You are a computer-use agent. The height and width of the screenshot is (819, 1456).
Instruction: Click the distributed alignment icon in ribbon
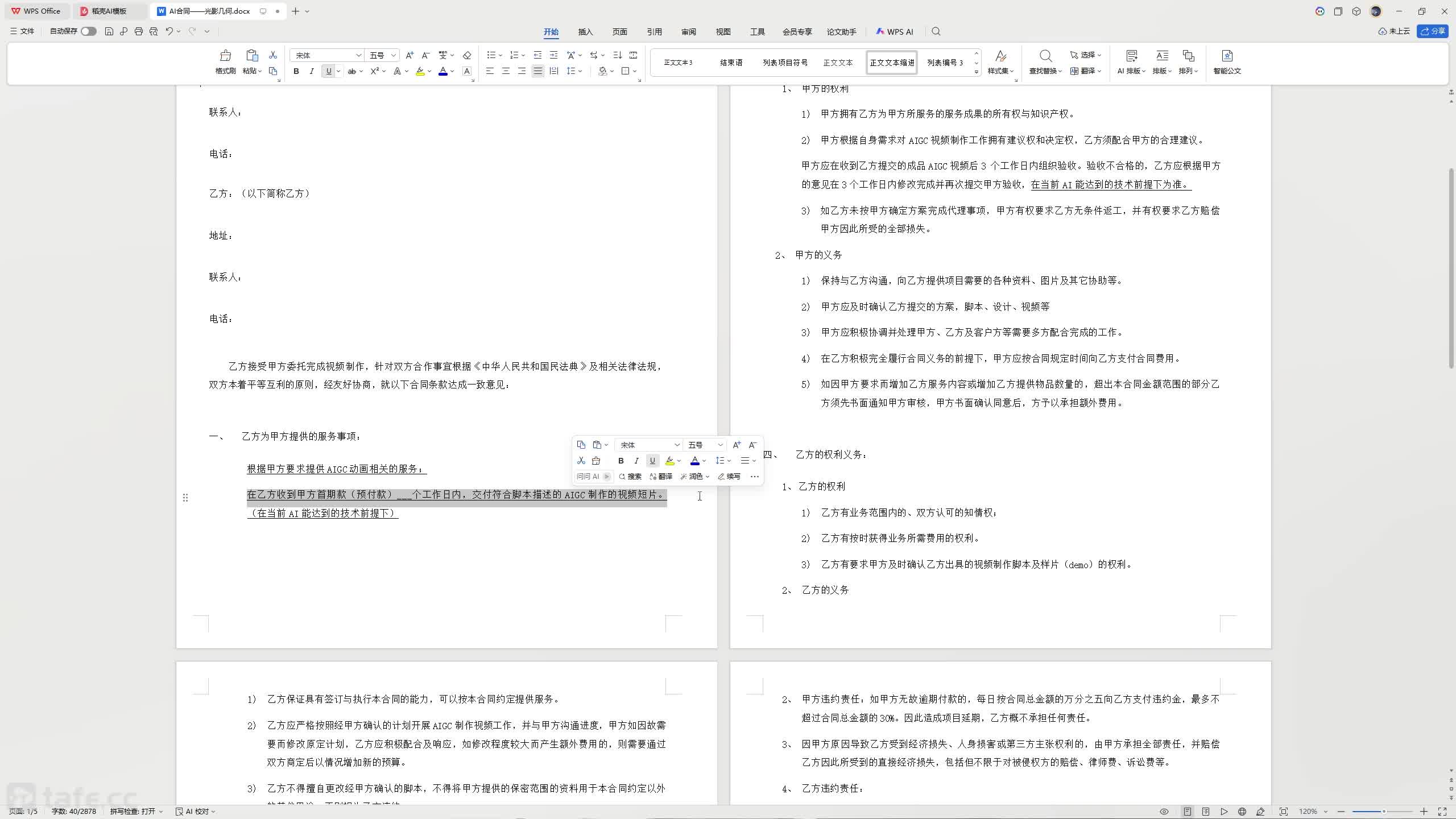(x=554, y=71)
